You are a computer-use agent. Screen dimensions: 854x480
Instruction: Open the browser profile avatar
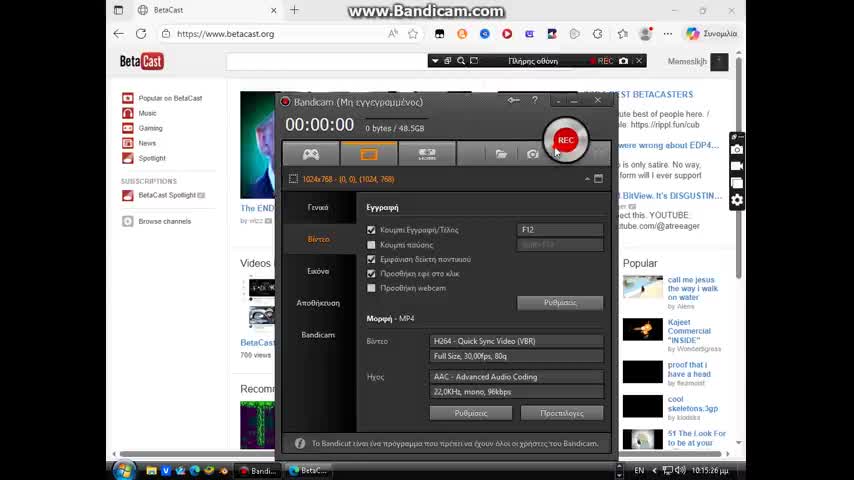coord(645,34)
